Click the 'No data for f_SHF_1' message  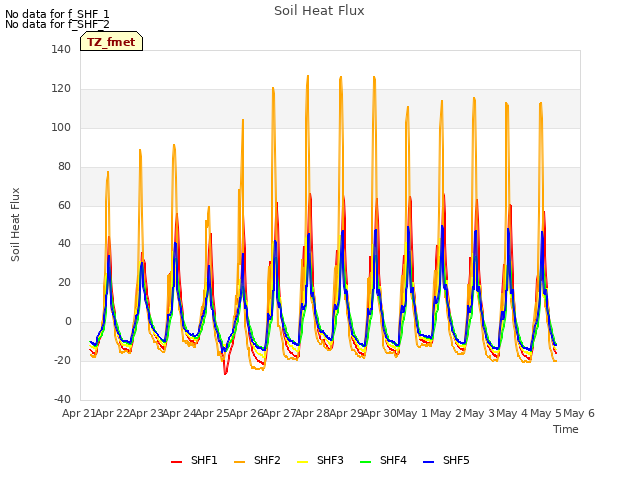(x=57, y=14)
